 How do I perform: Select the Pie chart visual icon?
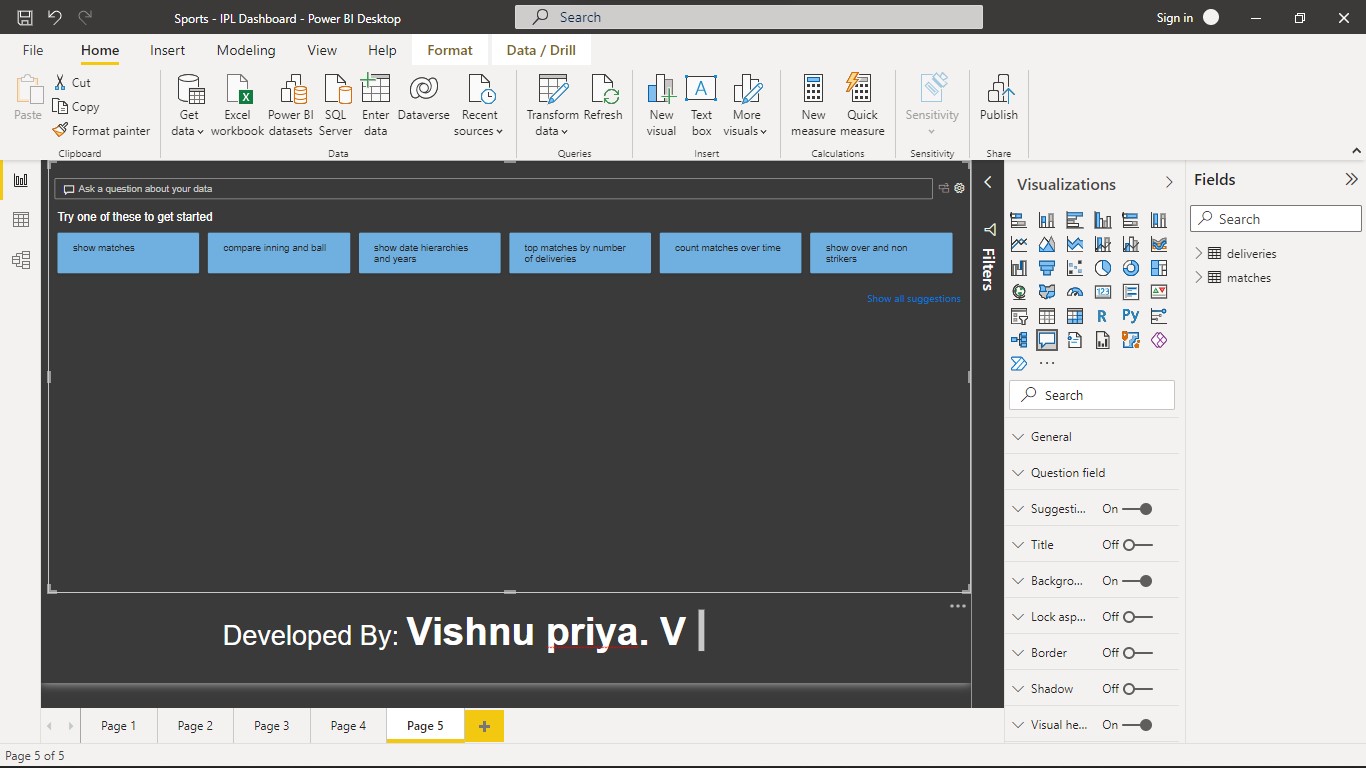[1103, 268]
